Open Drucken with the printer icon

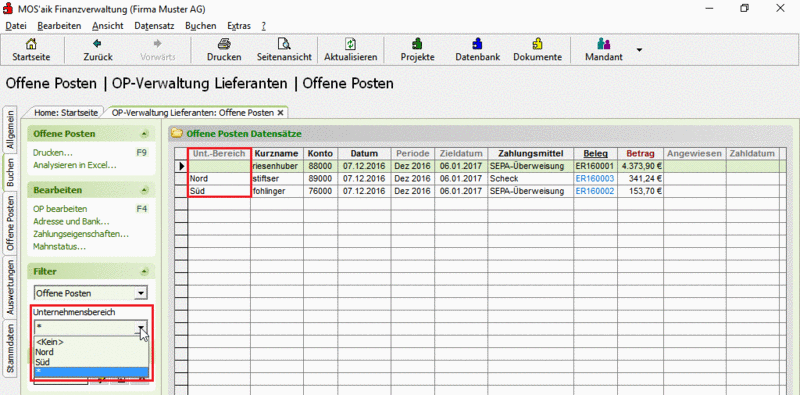[224, 44]
